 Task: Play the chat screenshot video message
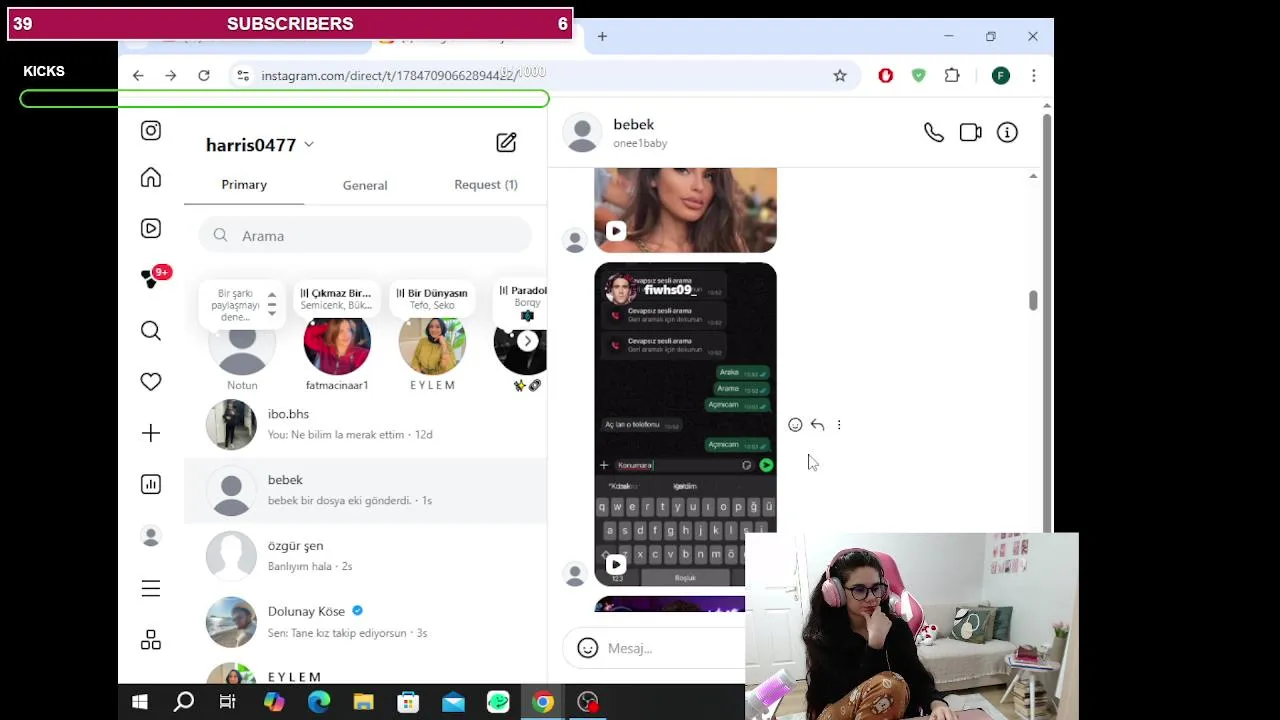pyautogui.click(x=616, y=565)
